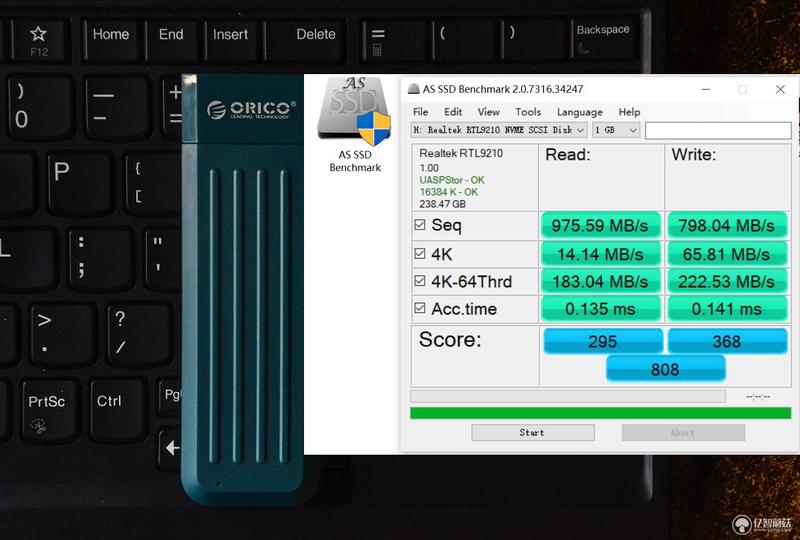Click the Realtek RTL9210 device name text
800x540 pixels.
461,153
